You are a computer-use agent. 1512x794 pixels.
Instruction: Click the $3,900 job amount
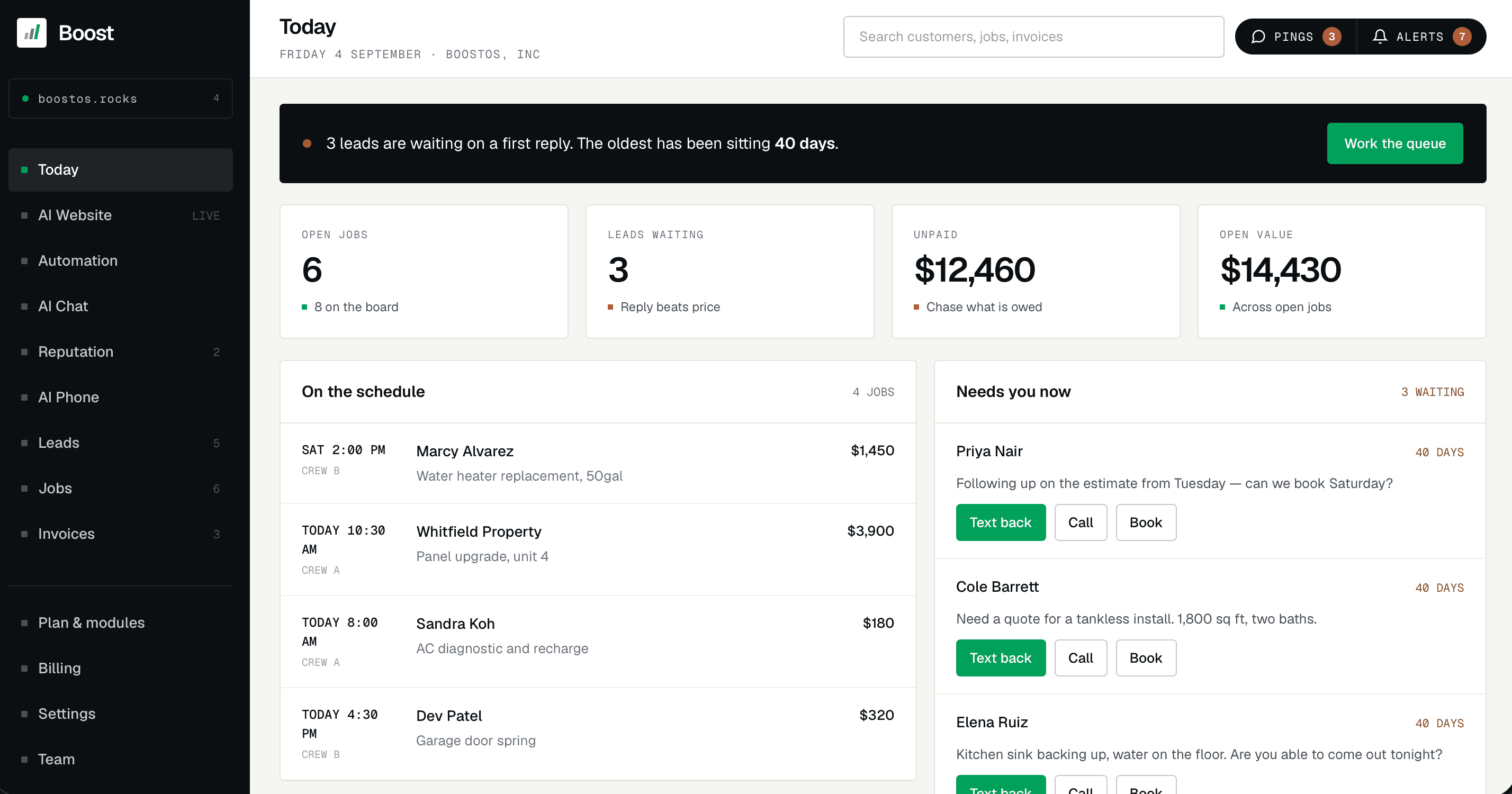click(x=870, y=531)
